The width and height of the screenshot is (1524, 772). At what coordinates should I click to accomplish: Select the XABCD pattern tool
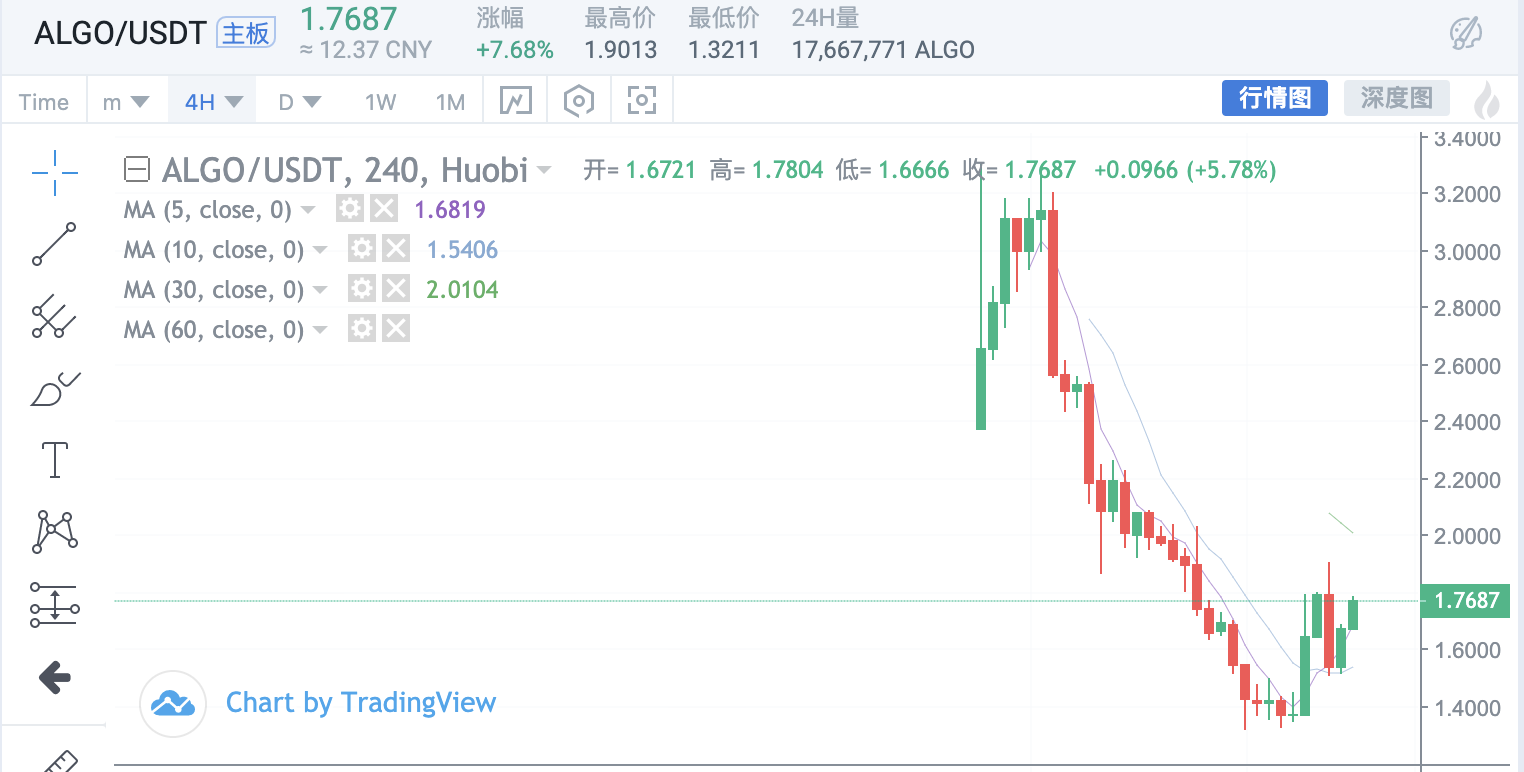point(54,531)
